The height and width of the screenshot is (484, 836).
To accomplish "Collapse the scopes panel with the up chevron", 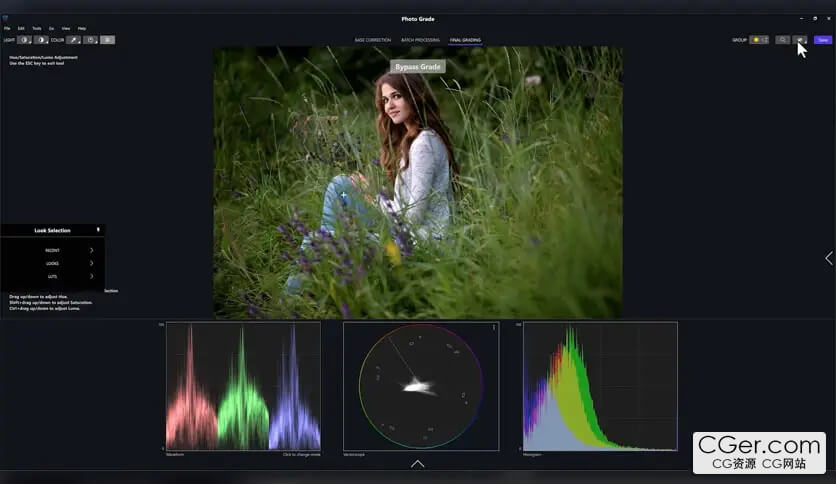I will (417, 464).
